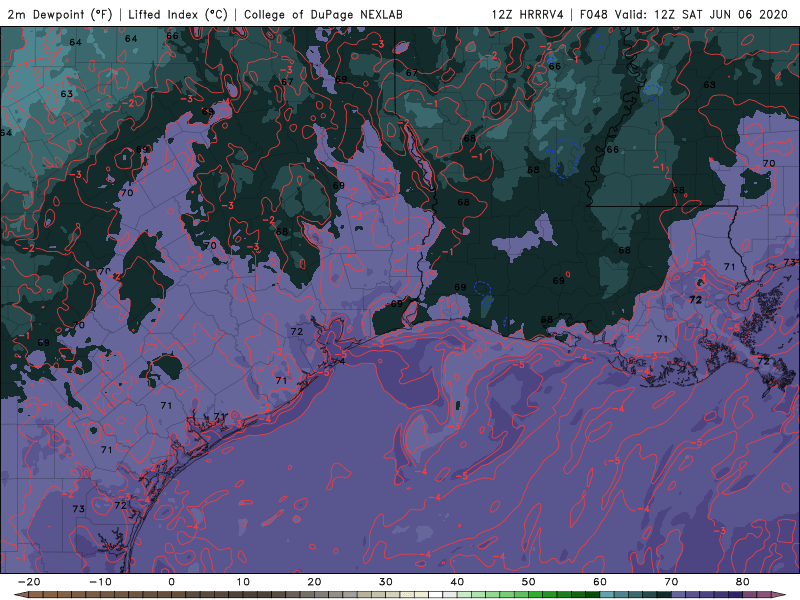Click the "Valid: 12Z SAT JUN 06 2020" text
Image resolution: width=800 pixels, height=600 pixels.
(x=702, y=14)
